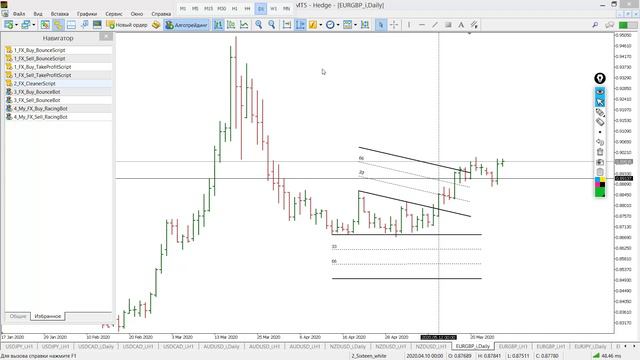Select 3_FX_Sell_BounceBot in Navigator
640x360 pixels.
tap(37, 100)
